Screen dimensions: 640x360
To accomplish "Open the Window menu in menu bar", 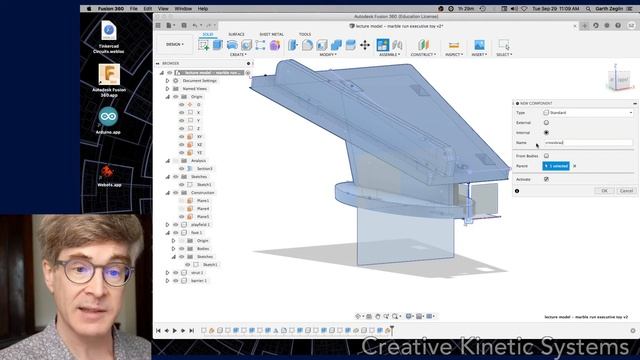I will 183,9.
